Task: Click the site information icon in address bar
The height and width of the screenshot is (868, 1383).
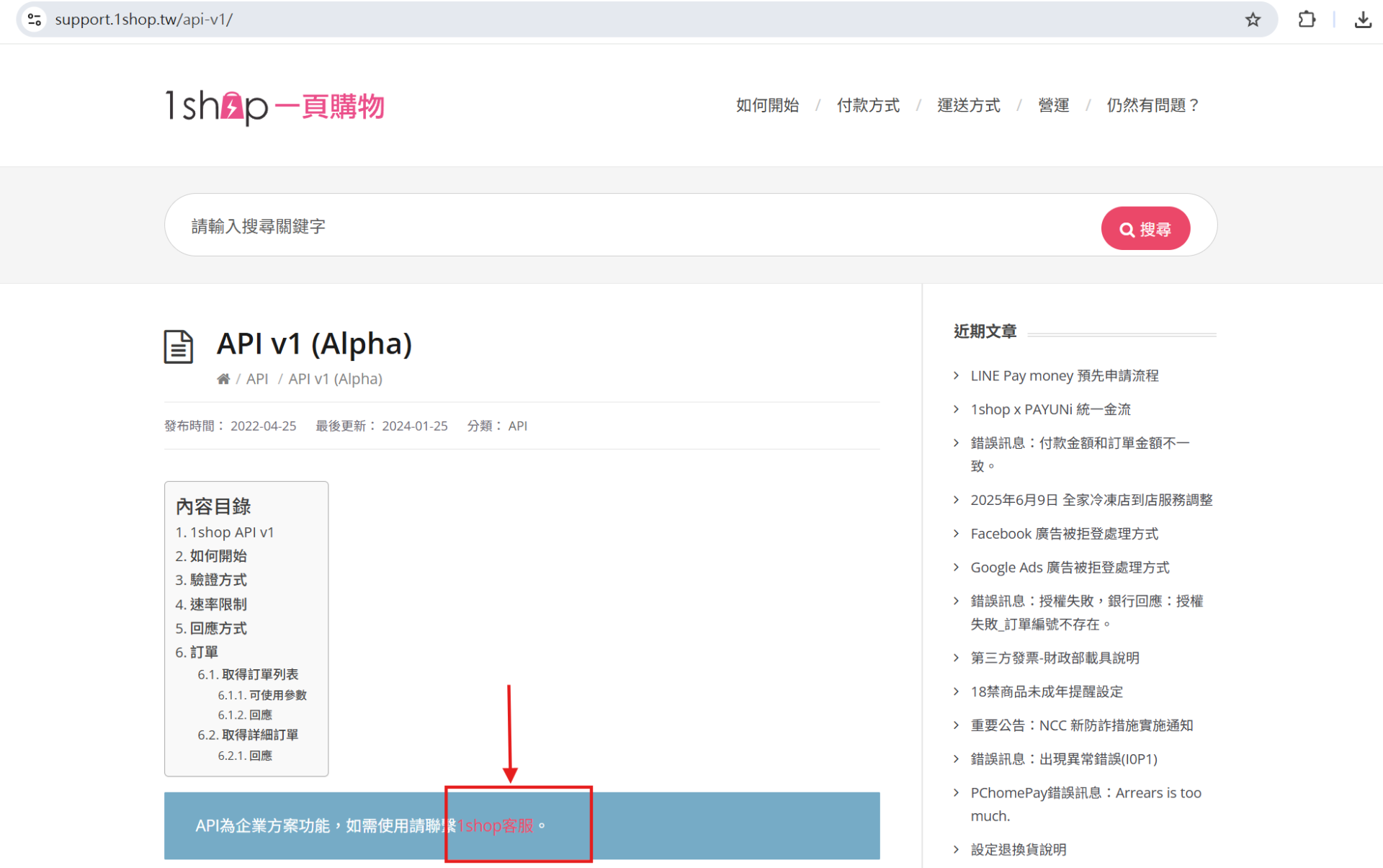Action: click(x=34, y=19)
